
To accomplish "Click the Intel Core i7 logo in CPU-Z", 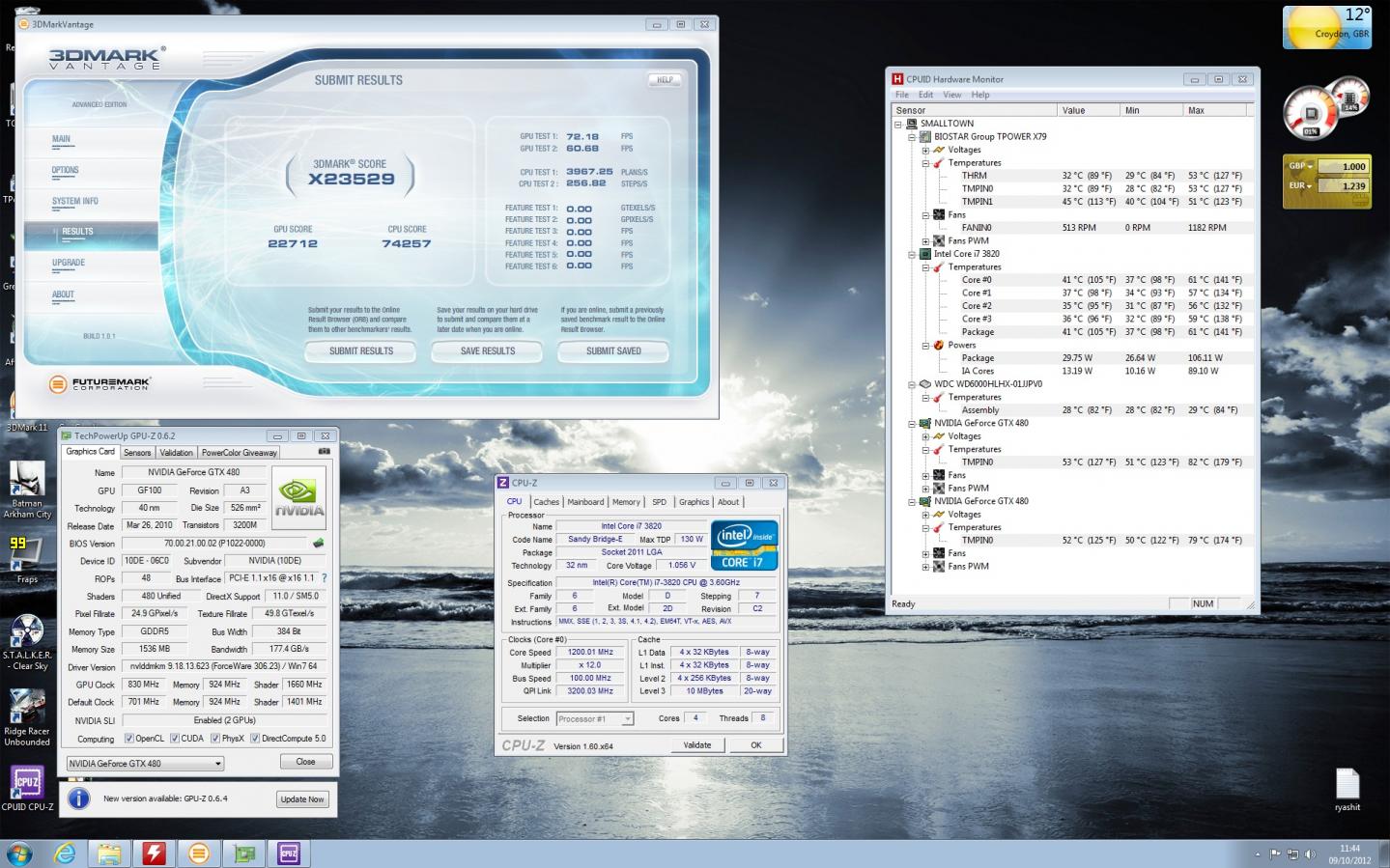I will pyautogui.click(x=744, y=546).
